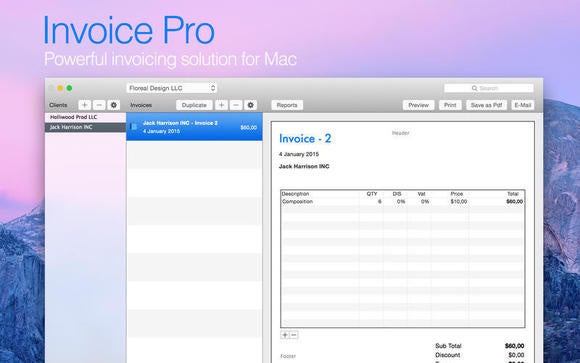The height and width of the screenshot is (363, 580).
Task: Open Clients gear settings
Action: 114,105
